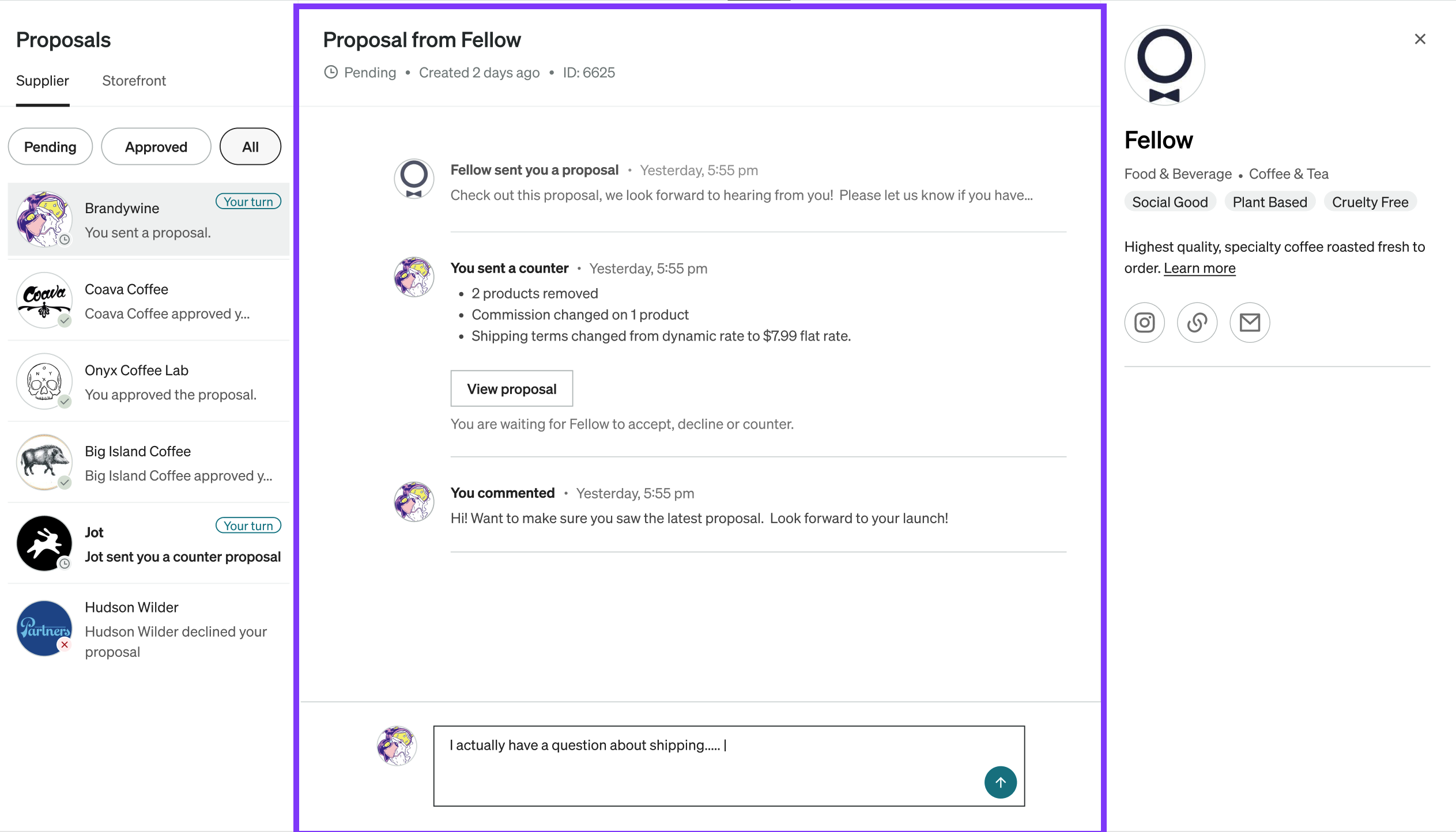
Task: Switch to the Supplier tab
Action: 43,81
